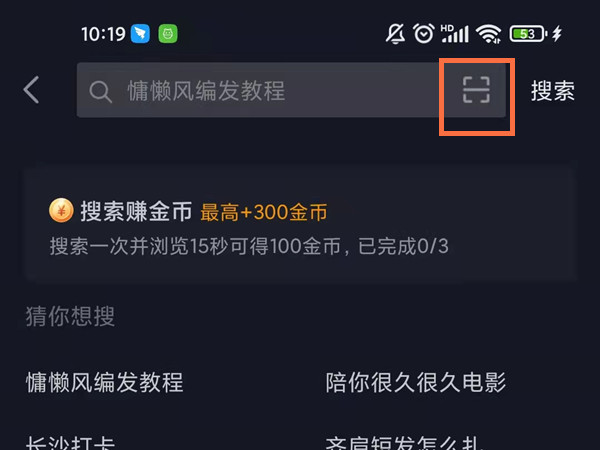
Task: Tap the alarm clock status icon
Action: 424,33
